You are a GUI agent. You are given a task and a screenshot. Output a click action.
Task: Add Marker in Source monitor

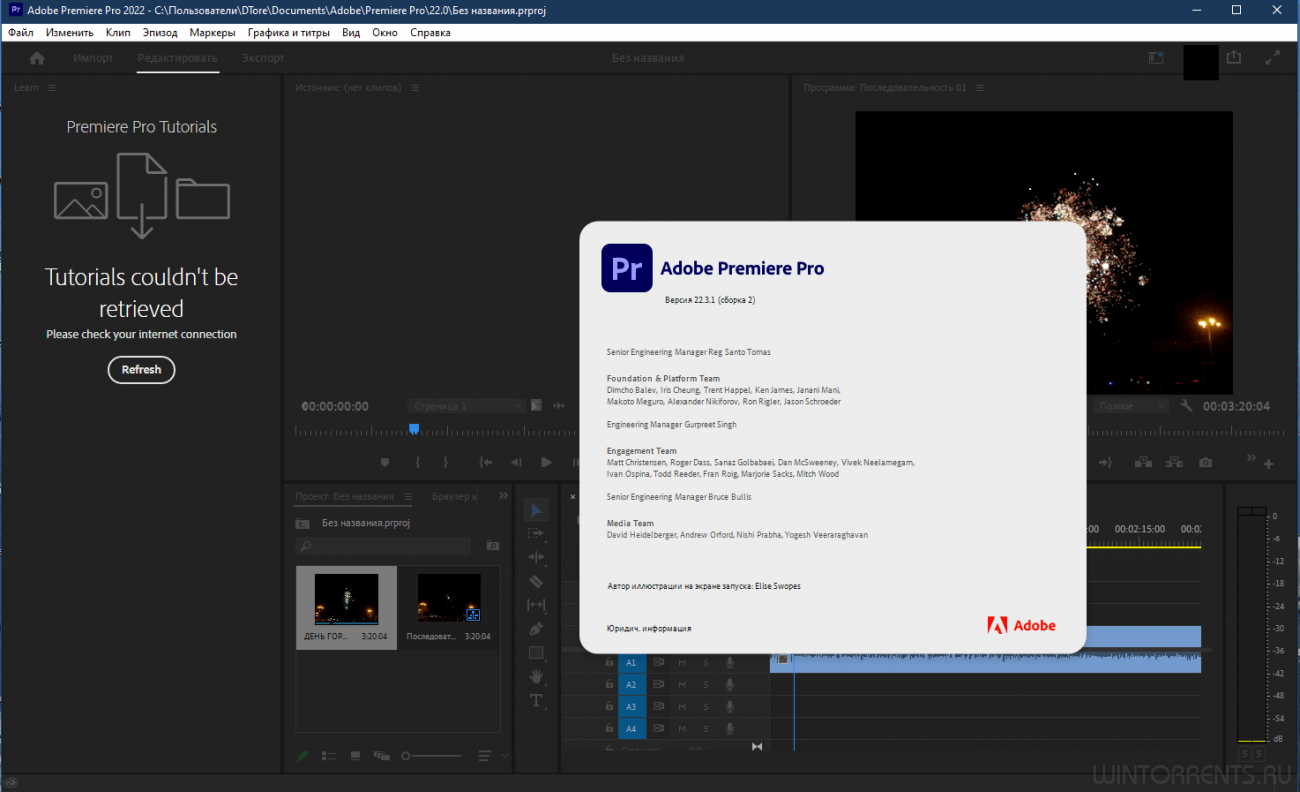(385, 462)
